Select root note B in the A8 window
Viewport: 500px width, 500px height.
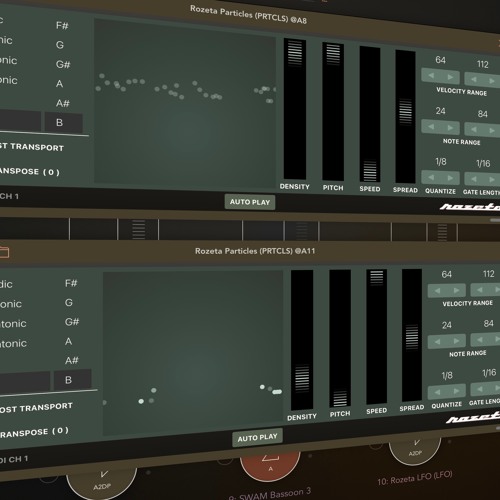pyautogui.click(x=64, y=122)
